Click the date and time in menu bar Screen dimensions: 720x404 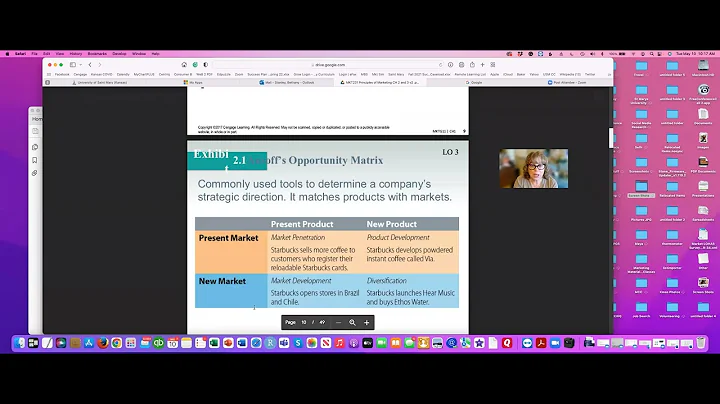695,54
